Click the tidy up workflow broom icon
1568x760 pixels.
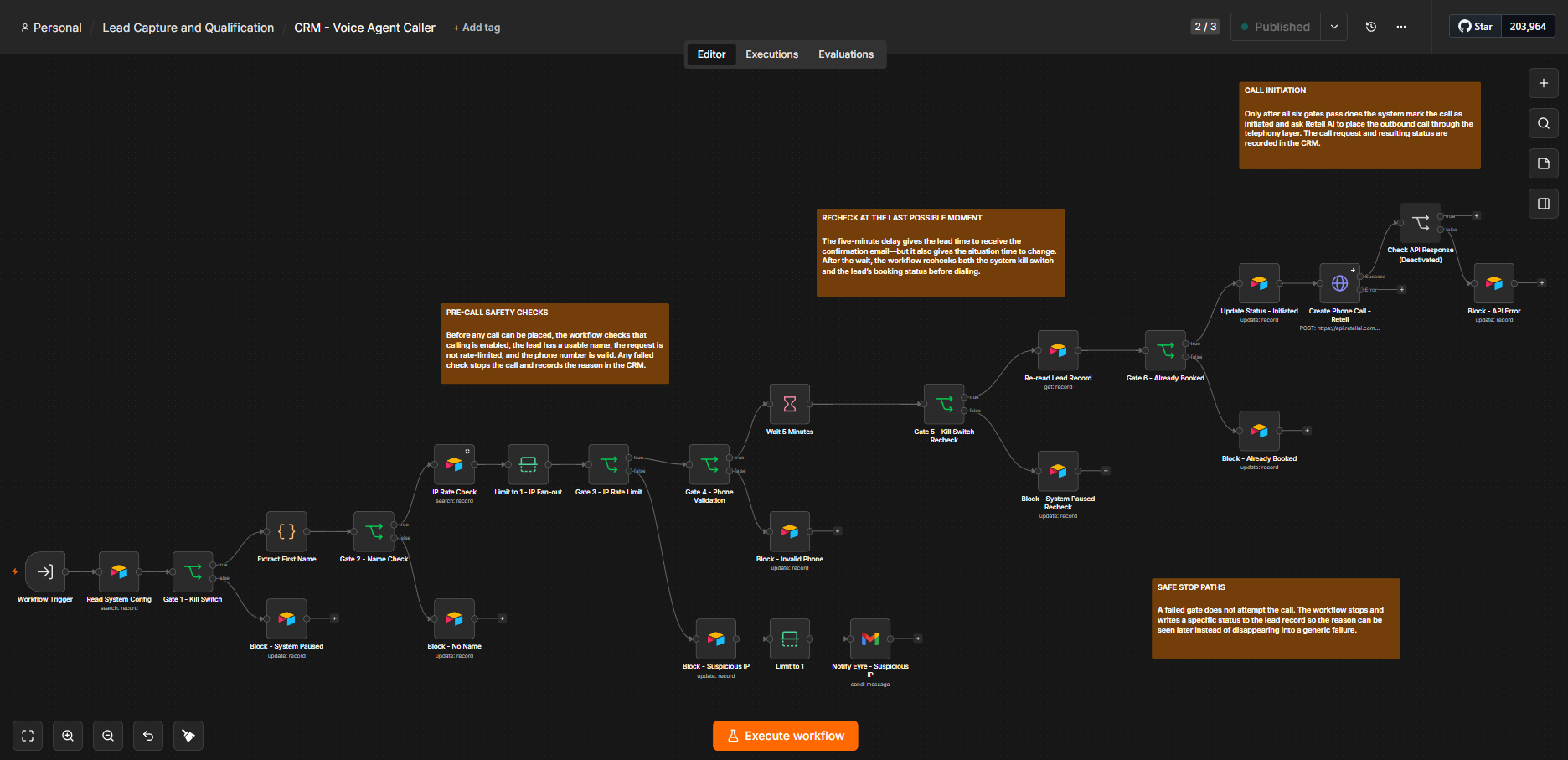point(188,736)
